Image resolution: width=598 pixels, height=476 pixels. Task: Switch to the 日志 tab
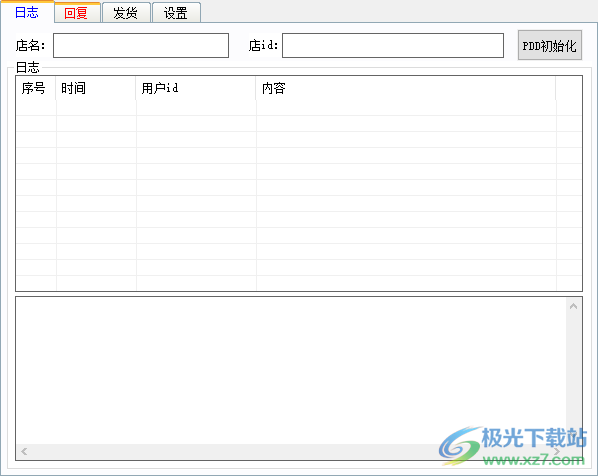[27, 12]
